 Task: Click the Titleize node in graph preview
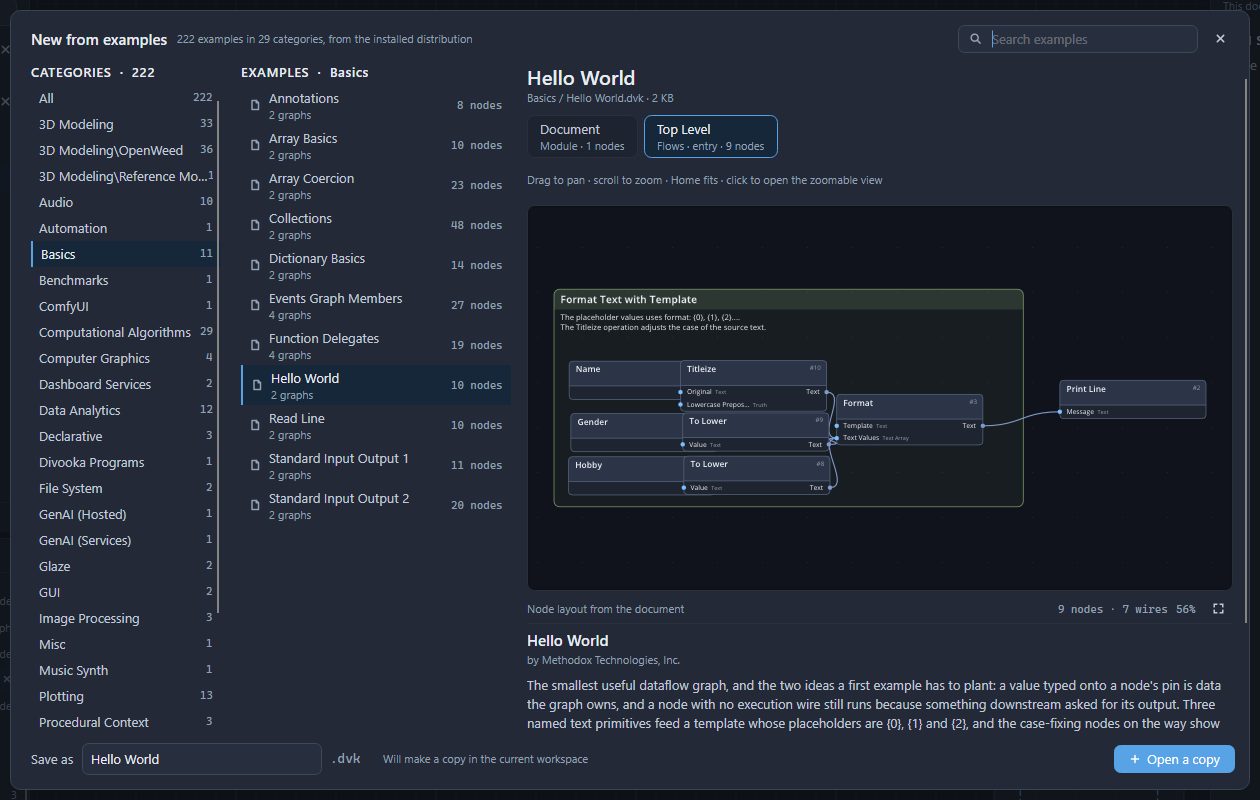pyautogui.click(x=753, y=385)
